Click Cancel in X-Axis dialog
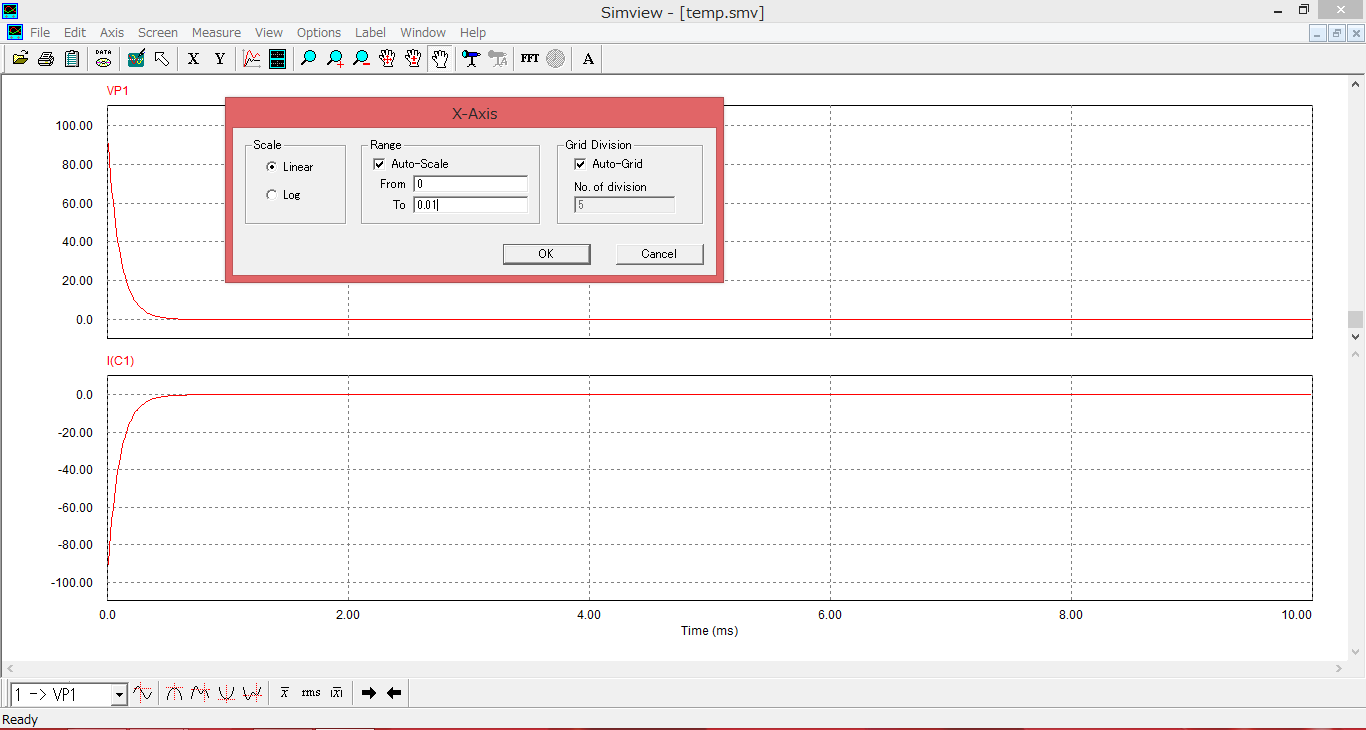1366x730 pixels. pos(659,254)
